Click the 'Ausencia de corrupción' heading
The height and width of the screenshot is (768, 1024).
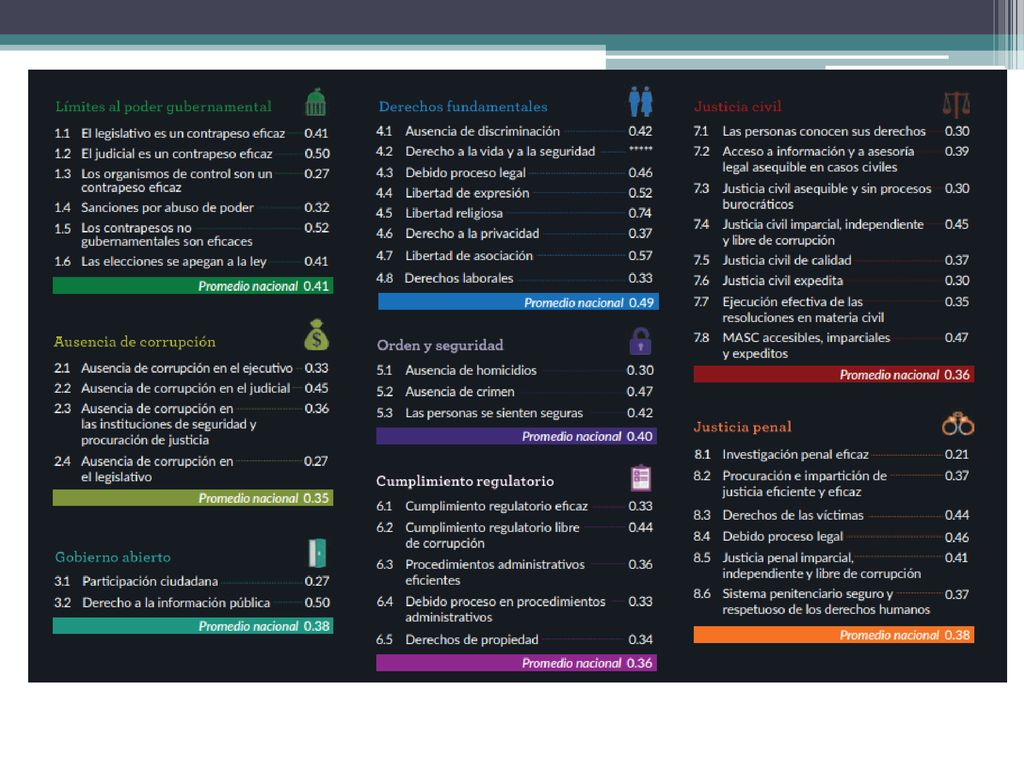[135, 342]
